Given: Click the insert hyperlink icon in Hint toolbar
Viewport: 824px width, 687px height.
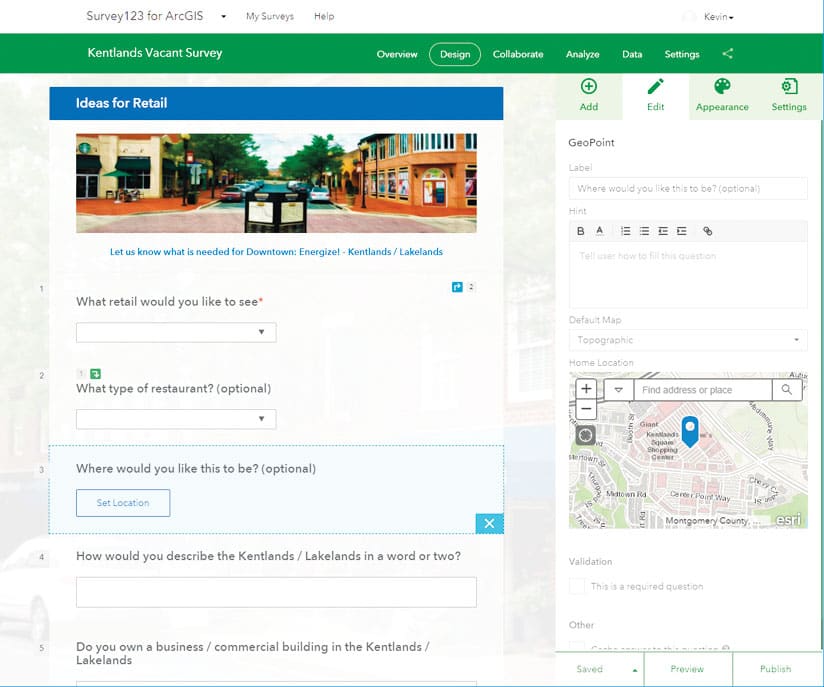Looking at the screenshot, I should click(x=709, y=230).
